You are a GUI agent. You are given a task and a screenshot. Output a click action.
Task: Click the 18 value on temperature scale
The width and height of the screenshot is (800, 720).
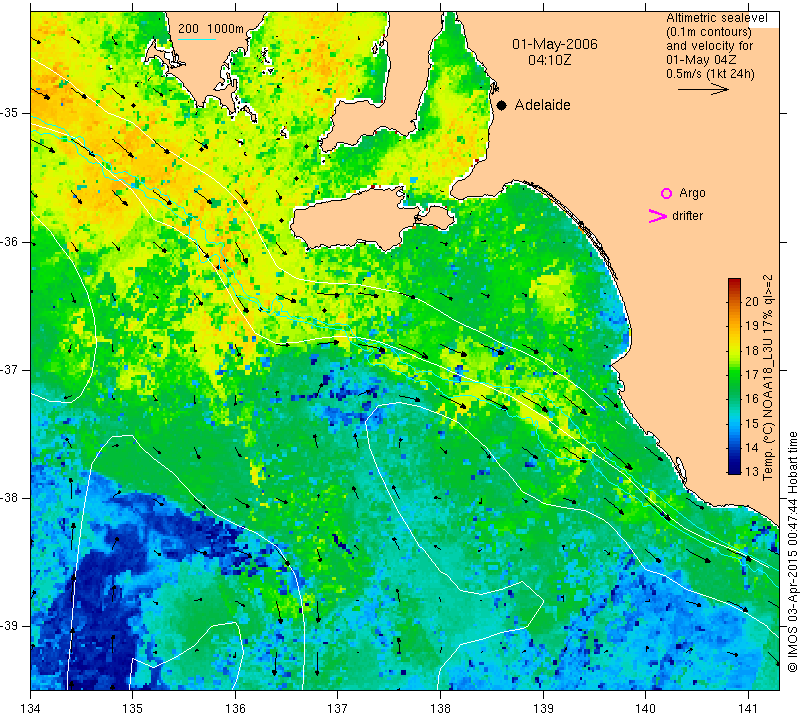tap(752, 351)
